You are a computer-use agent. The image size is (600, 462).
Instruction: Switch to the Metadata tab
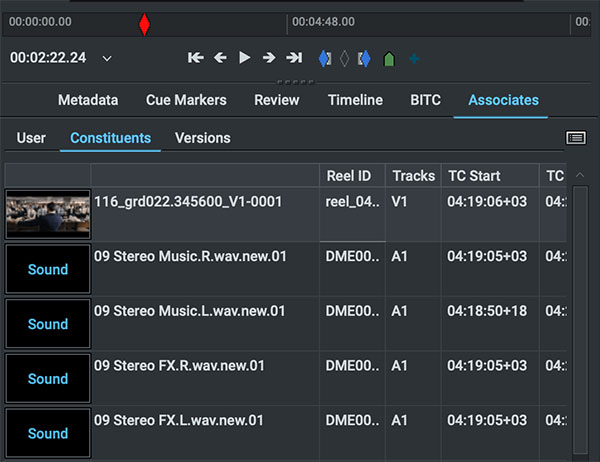(88, 100)
